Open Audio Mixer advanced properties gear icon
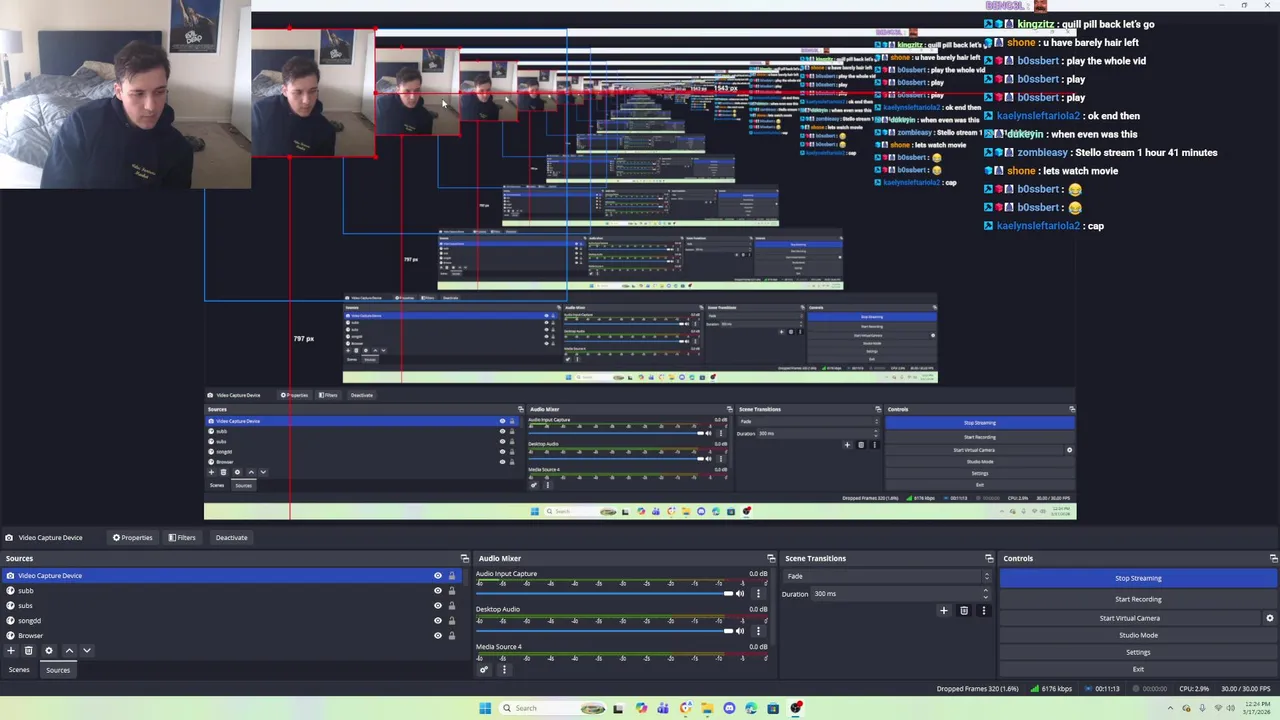1280x720 pixels. tap(484, 669)
